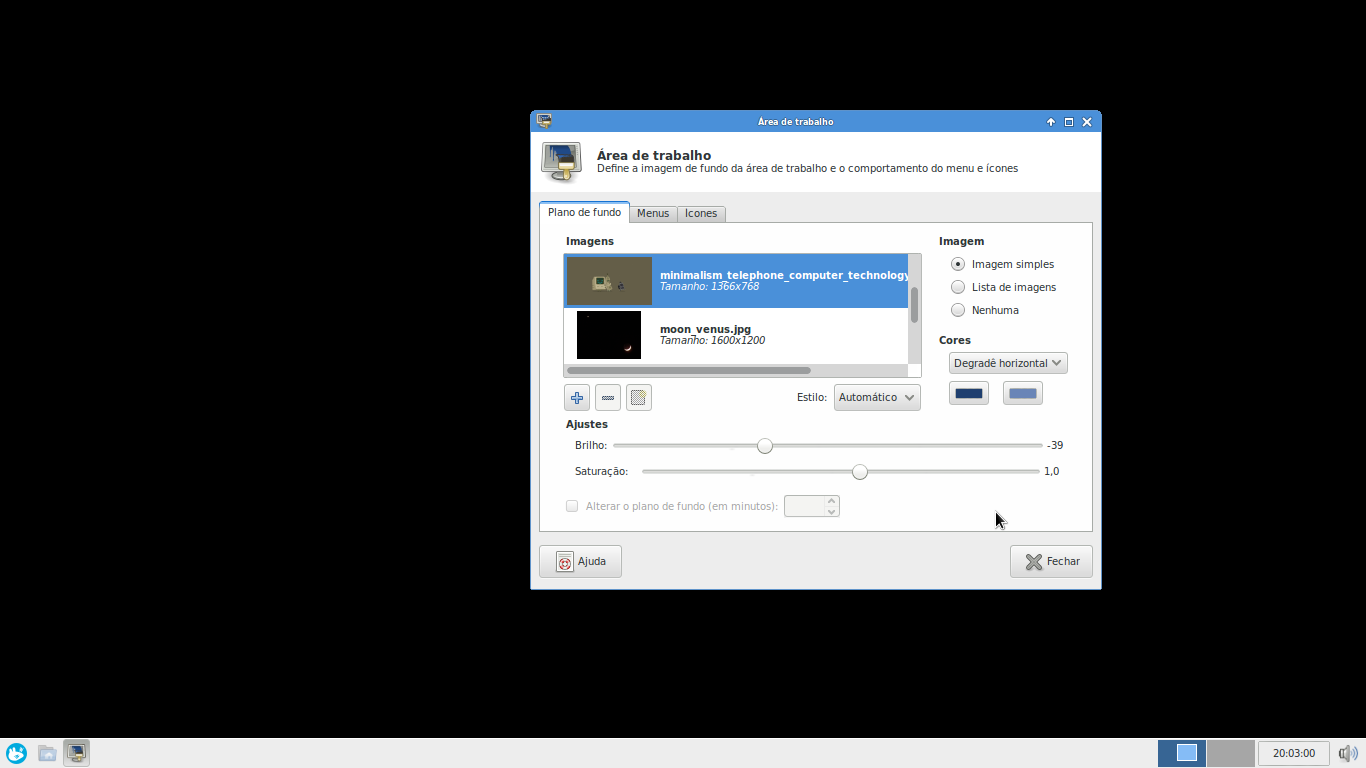Image resolution: width=1366 pixels, height=768 pixels.
Task: Select the moon_venus.jpg image thumbnail
Action: [x=609, y=335]
